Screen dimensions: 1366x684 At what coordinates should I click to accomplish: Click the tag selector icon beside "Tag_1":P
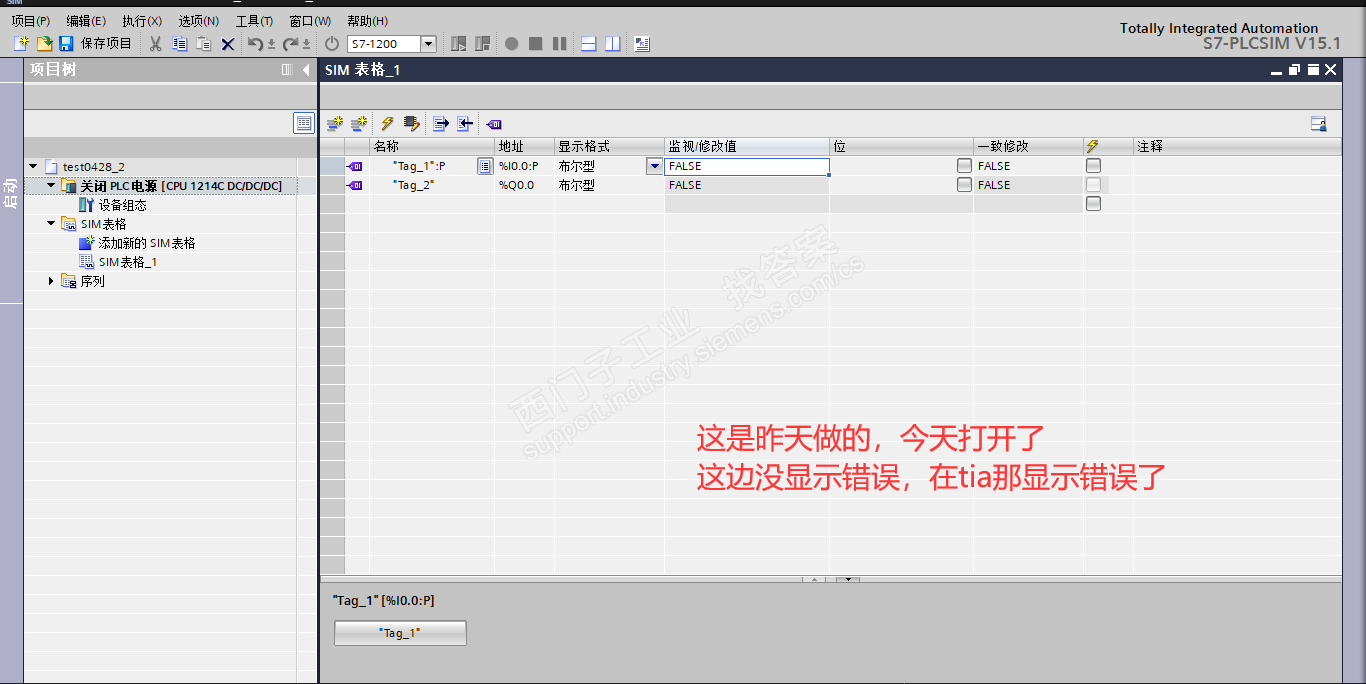click(x=485, y=166)
